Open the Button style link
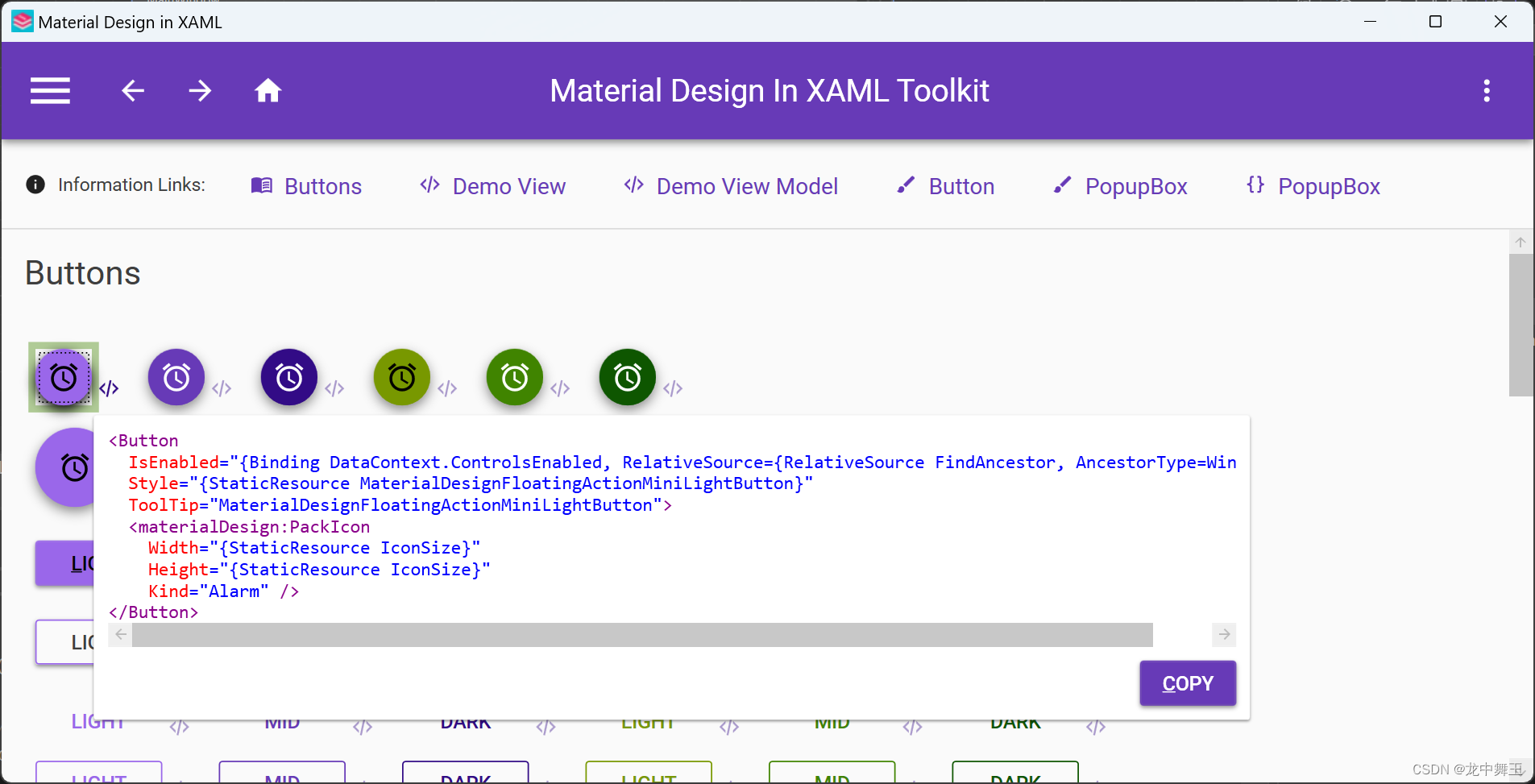The height and width of the screenshot is (784, 1535). 946,186
